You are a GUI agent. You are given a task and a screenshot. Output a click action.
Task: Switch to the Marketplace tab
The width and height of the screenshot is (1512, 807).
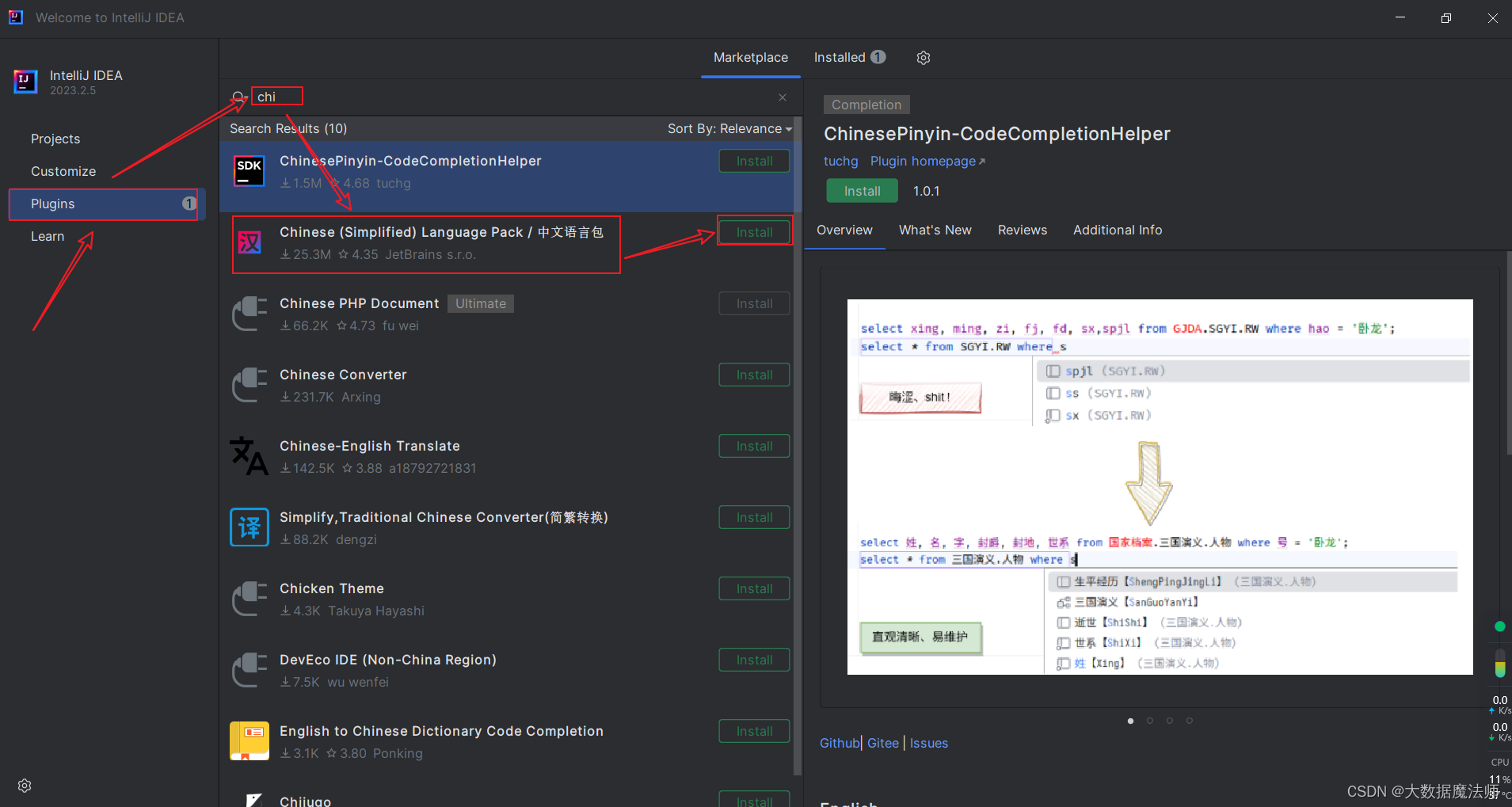click(x=751, y=58)
